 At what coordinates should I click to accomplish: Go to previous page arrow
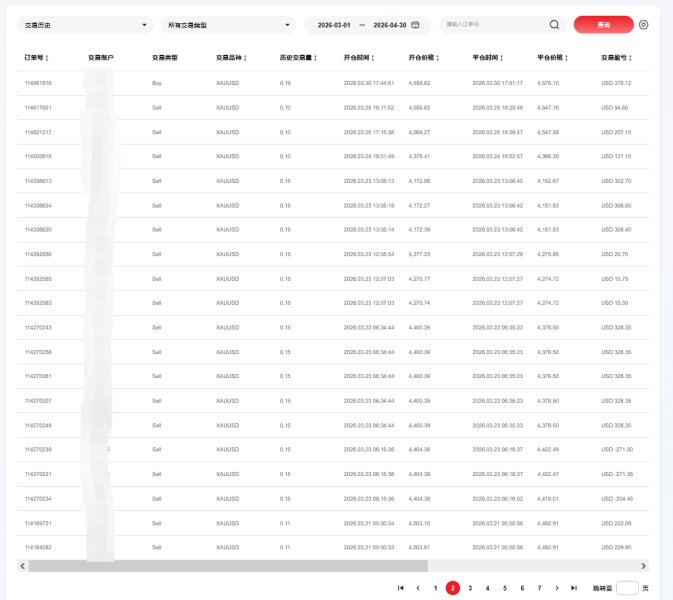[418, 588]
